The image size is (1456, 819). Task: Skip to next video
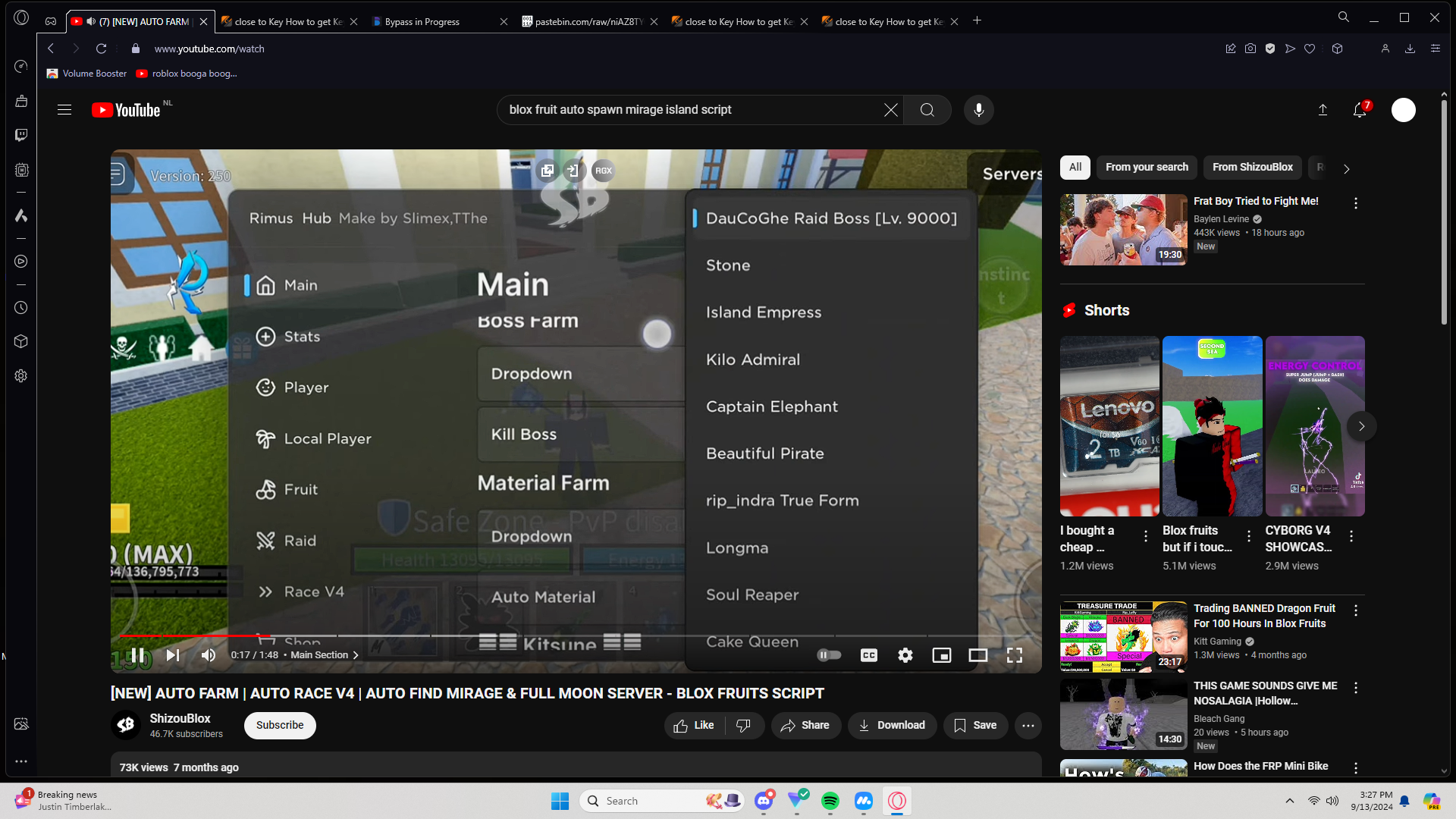(173, 655)
